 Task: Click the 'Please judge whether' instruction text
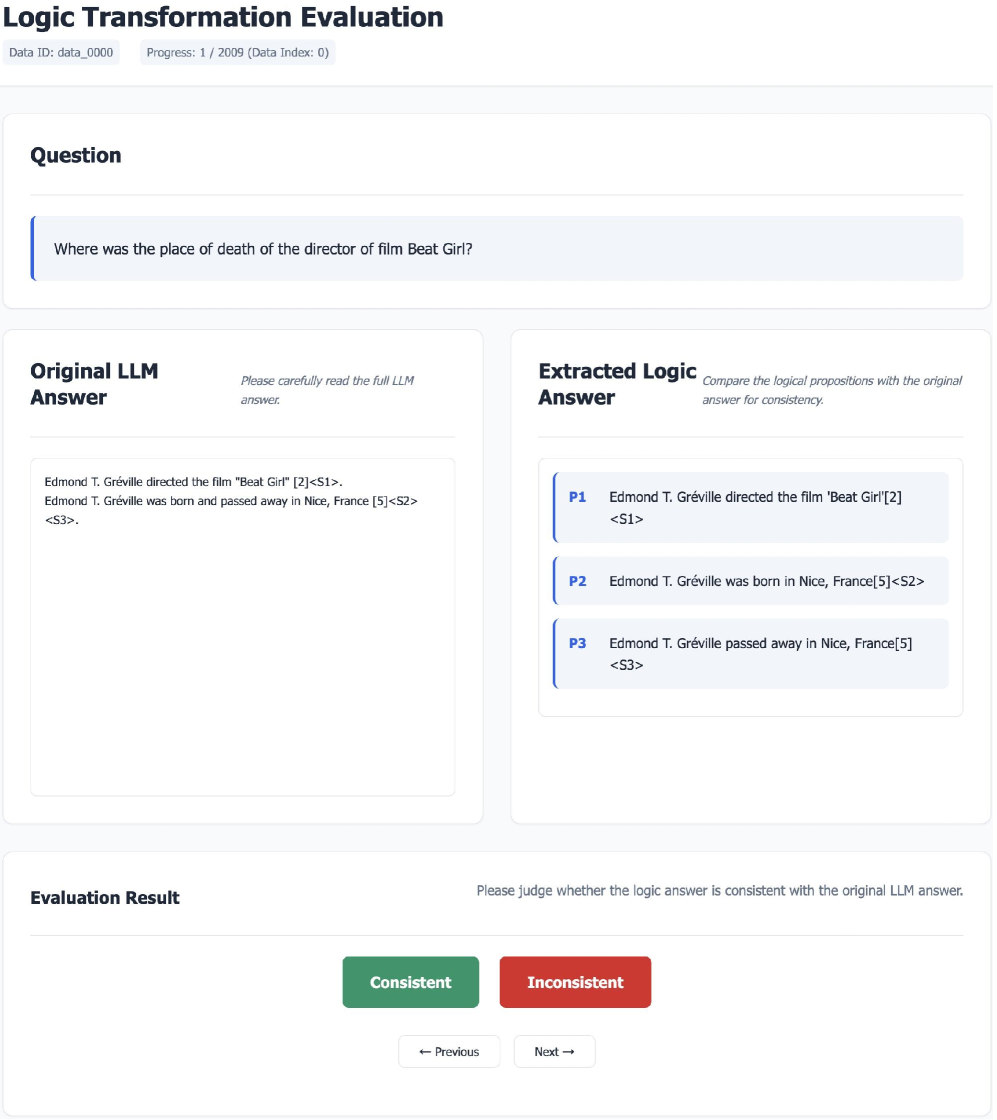pos(719,890)
